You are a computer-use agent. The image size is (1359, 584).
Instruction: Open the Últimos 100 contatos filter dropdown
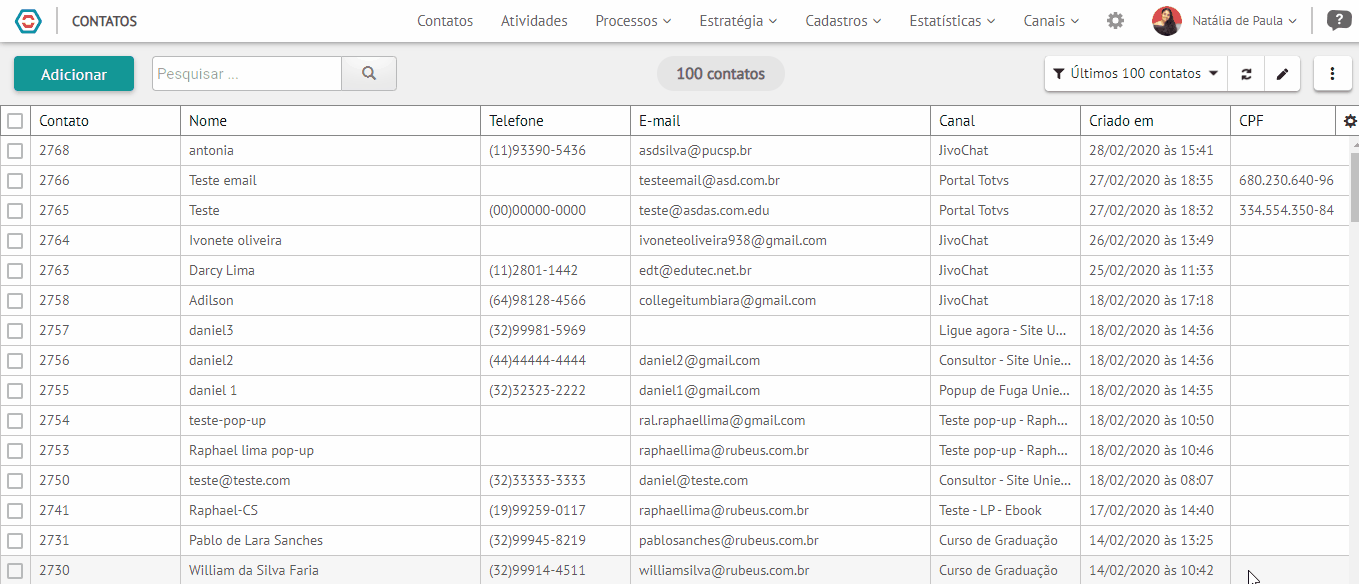[x=1136, y=73]
